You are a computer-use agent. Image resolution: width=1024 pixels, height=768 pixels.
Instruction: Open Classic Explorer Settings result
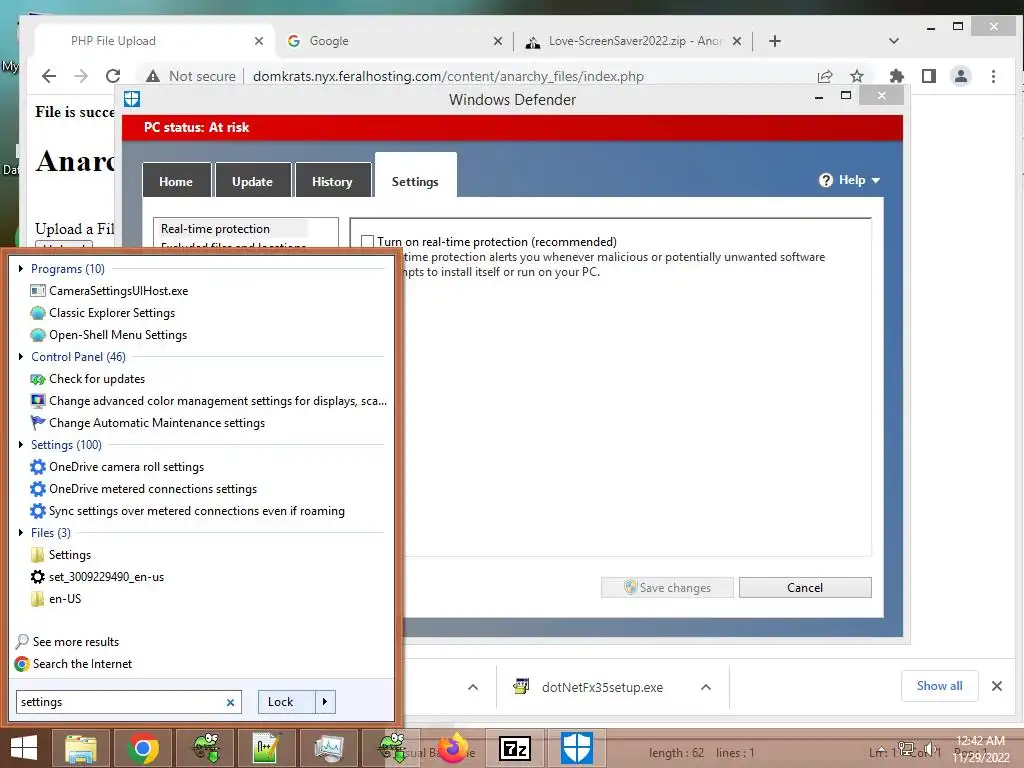112,313
